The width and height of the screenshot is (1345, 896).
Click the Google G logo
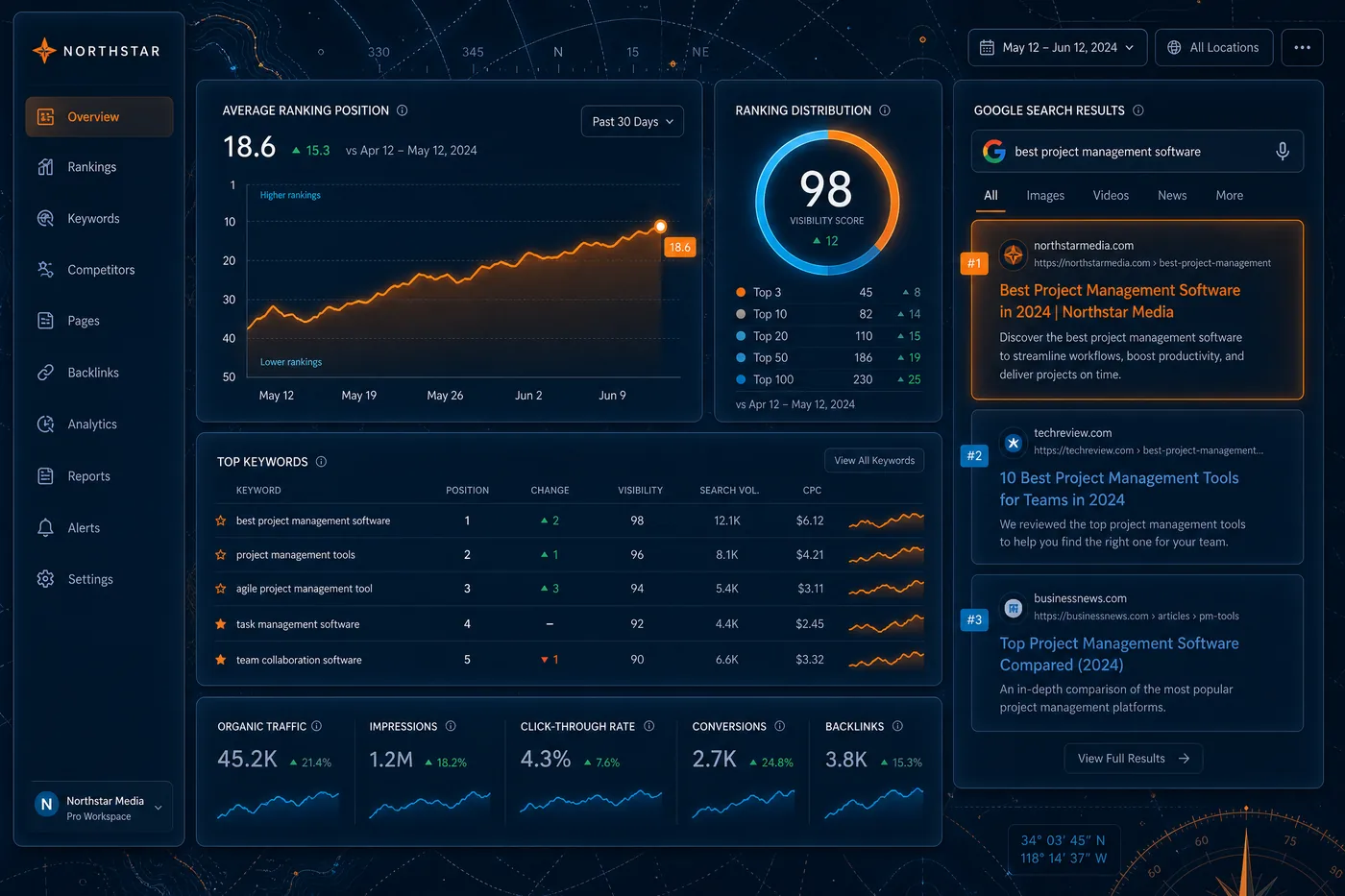[993, 152]
